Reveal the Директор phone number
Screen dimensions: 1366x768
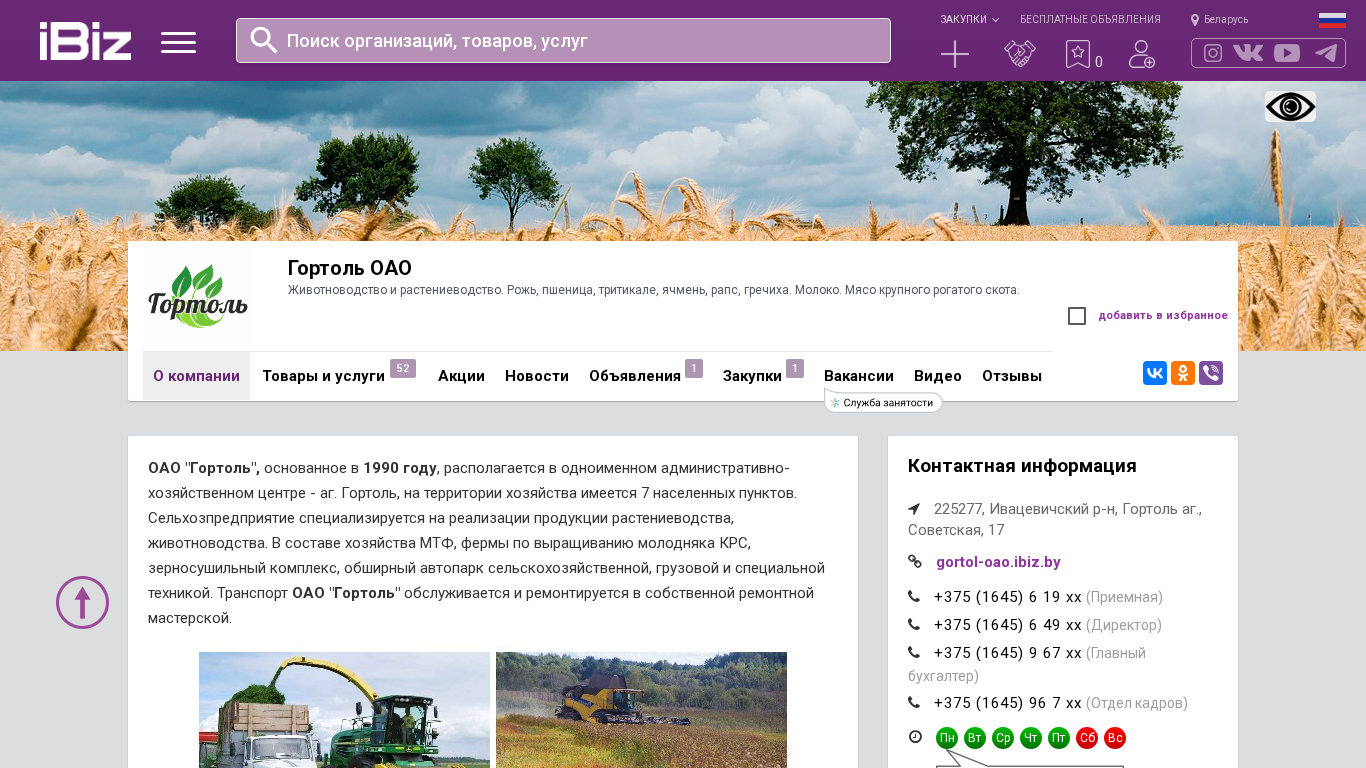point(1008,625)
